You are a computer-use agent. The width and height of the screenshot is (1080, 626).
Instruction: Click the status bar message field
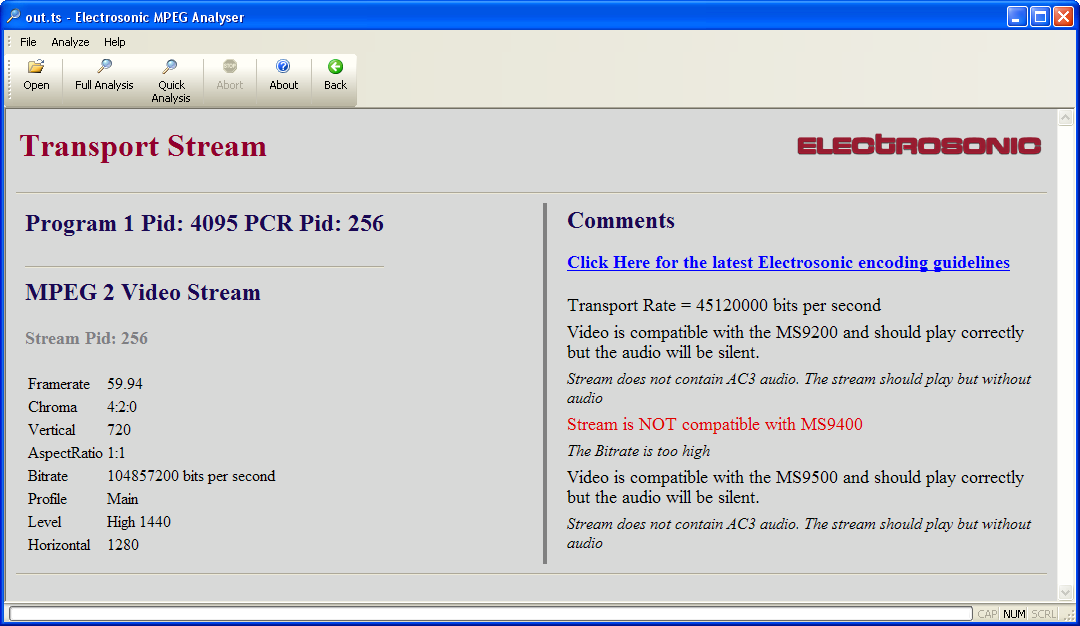point(490,614)
